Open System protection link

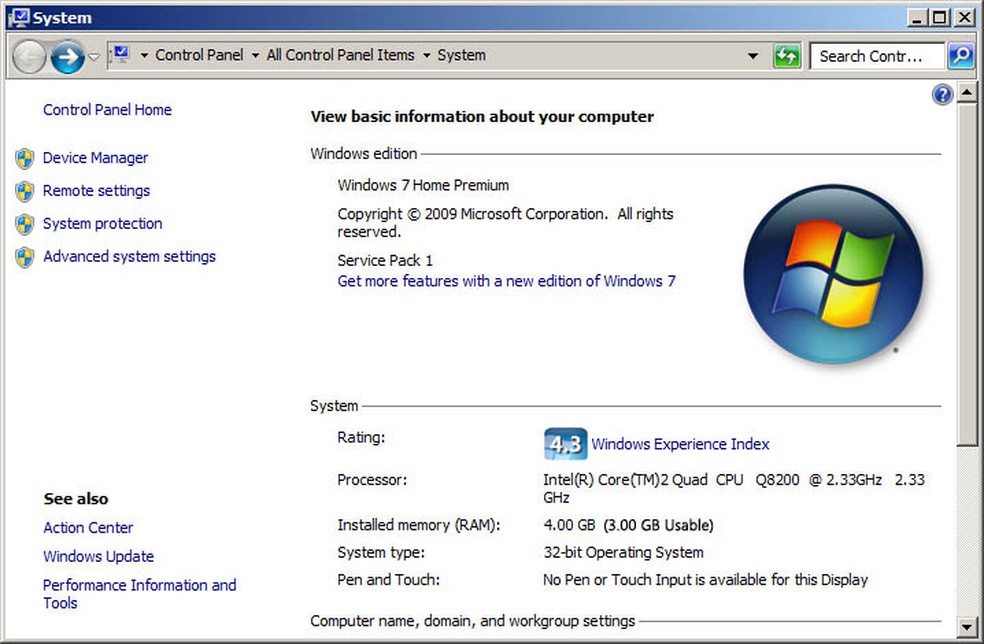[x=102, y=223]
